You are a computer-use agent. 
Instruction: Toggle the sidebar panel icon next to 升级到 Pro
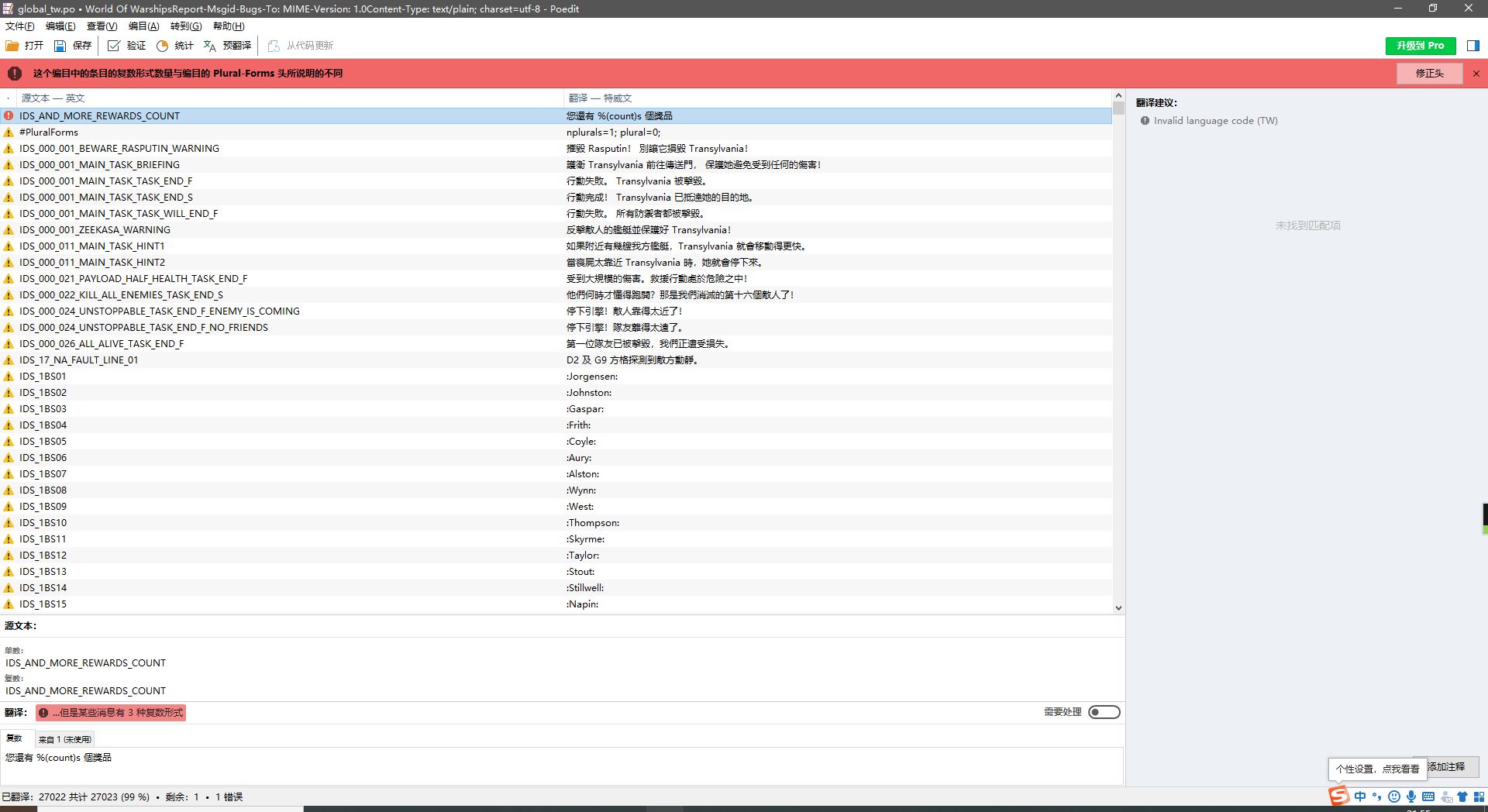point(1472,46)
